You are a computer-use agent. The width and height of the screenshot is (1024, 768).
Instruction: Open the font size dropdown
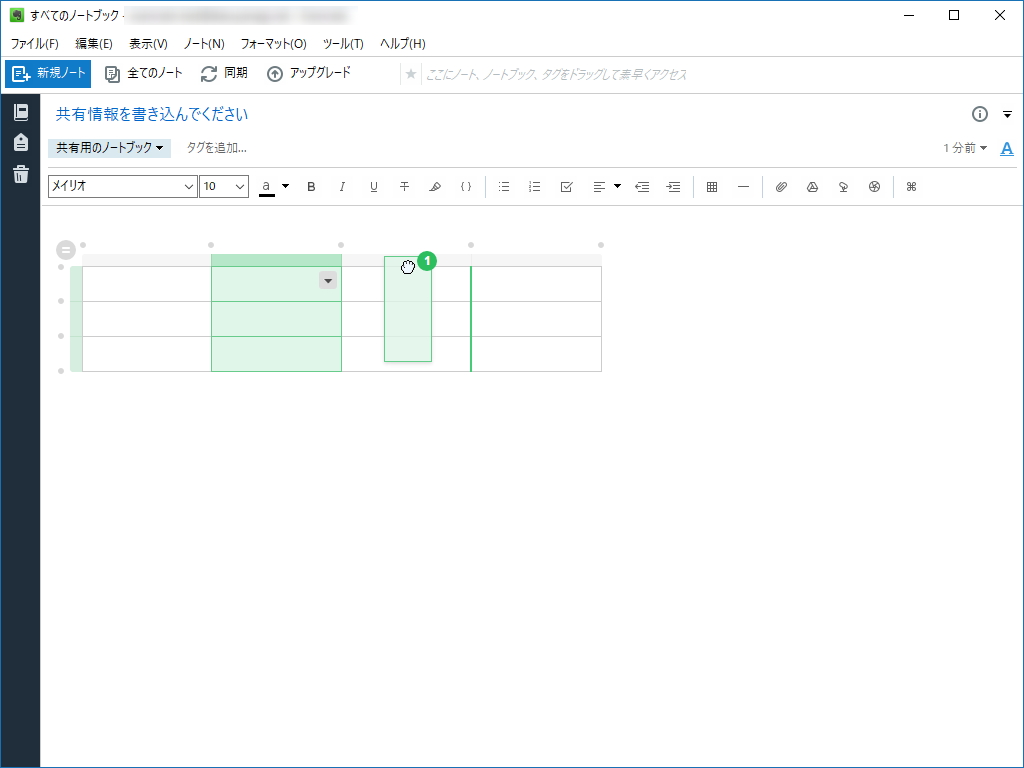pyautogui.click(x=223, y=187)
